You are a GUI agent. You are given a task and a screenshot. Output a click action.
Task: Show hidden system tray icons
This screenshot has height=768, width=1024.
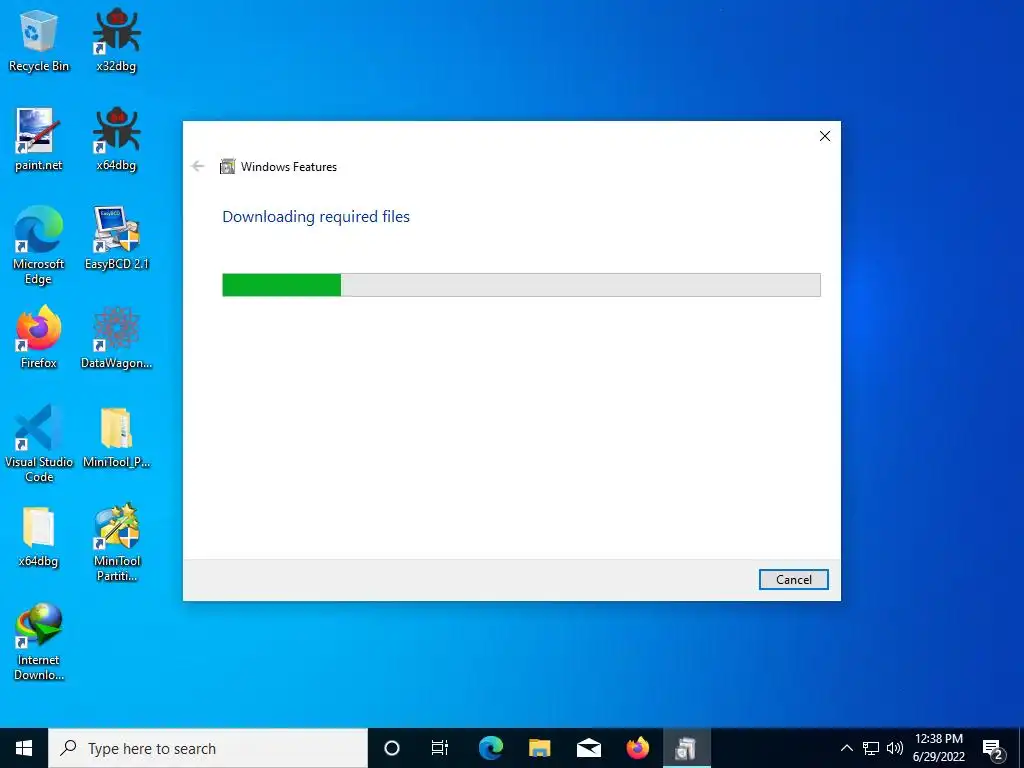tap(846, 748)
